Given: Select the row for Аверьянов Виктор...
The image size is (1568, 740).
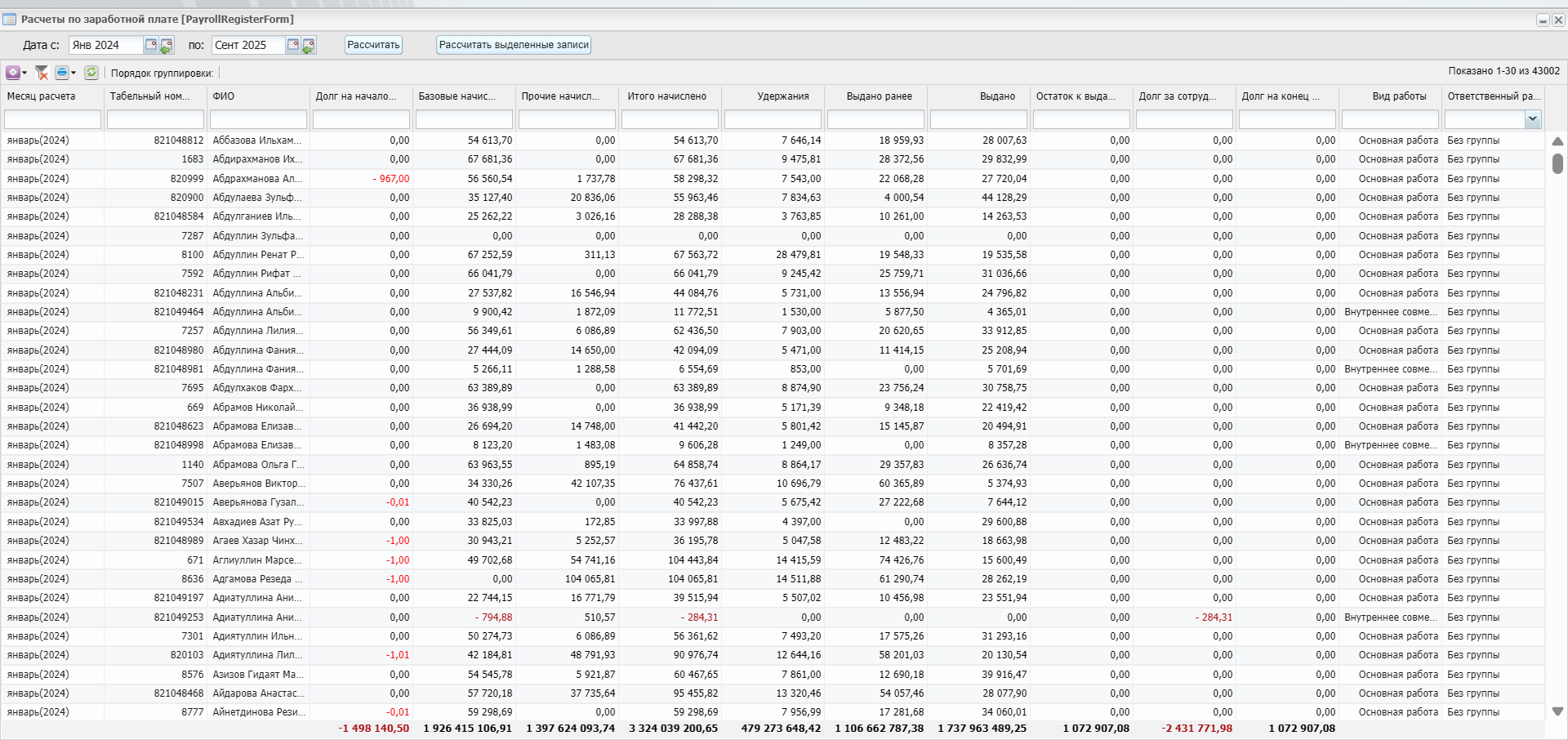Looking at the screenshot, I should 773,484.
